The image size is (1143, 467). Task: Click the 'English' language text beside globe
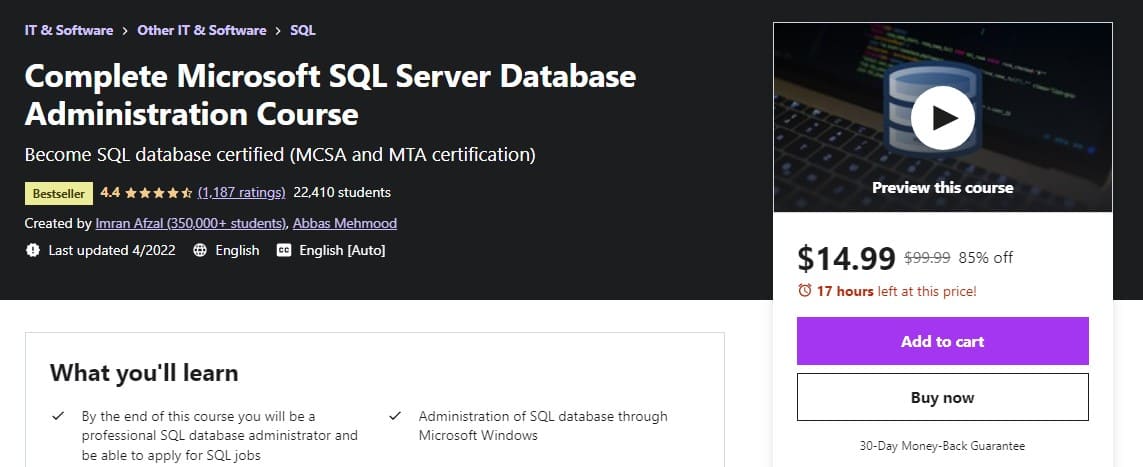[x=237, y=250]
